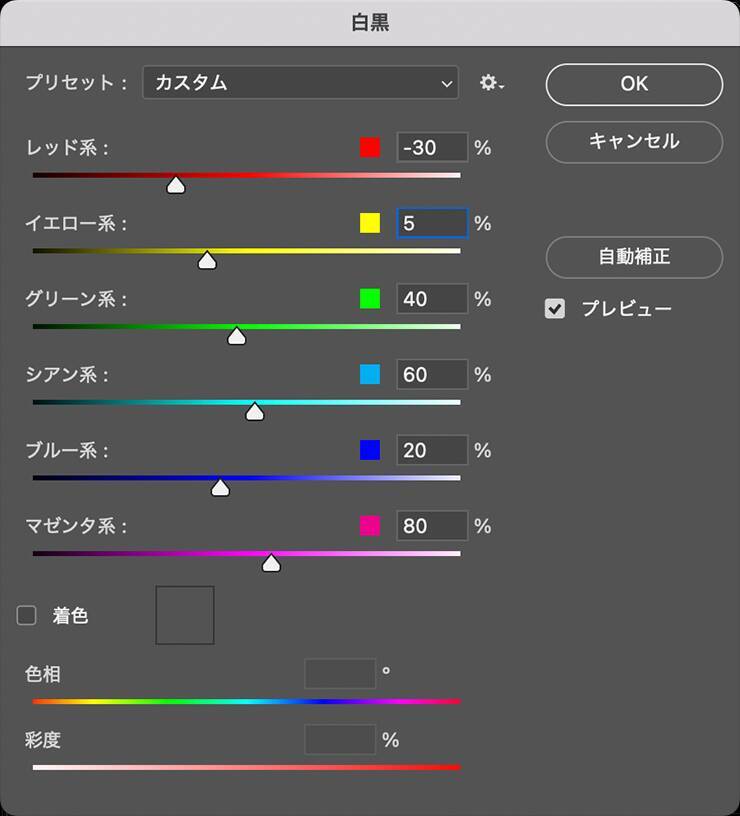Click the blue swatch next to ブルー系
740x816 pixels.
click(370, 450)
